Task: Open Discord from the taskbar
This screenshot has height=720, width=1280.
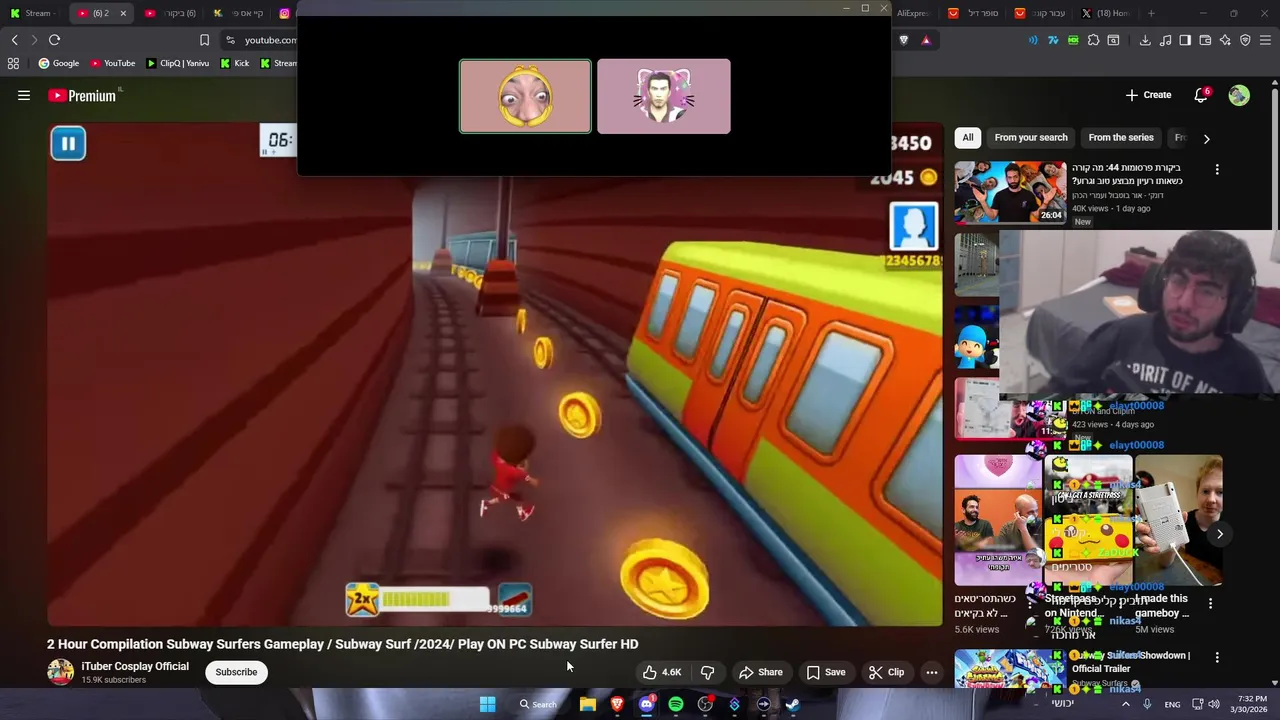Action: point(646,704)
